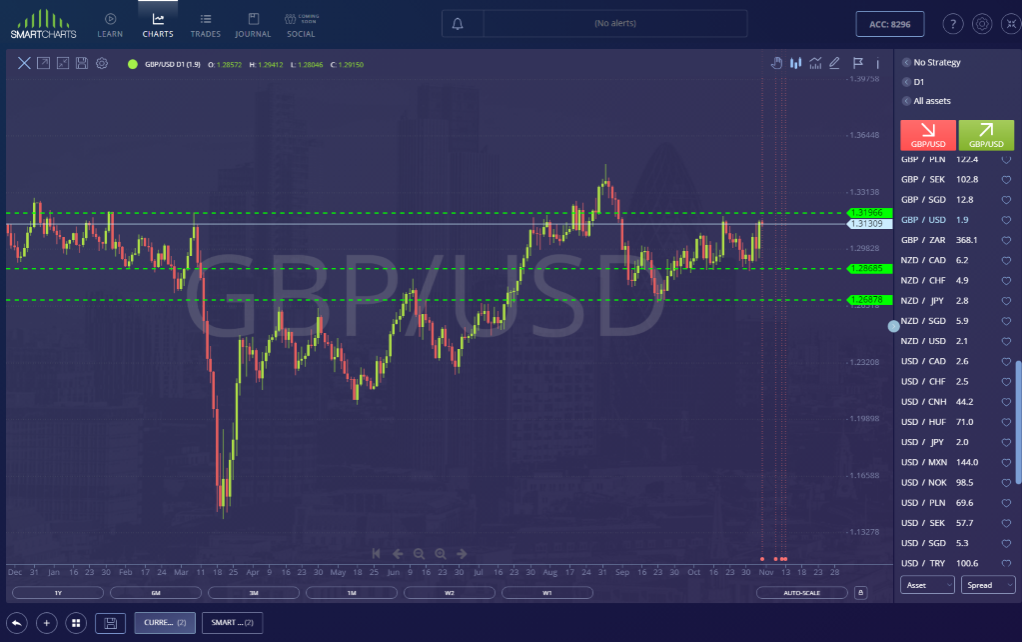Image resolution: width=1022 pixels, height=642 pixels.
Task: Open chart settings gear icon
Action: coord(102,63)
